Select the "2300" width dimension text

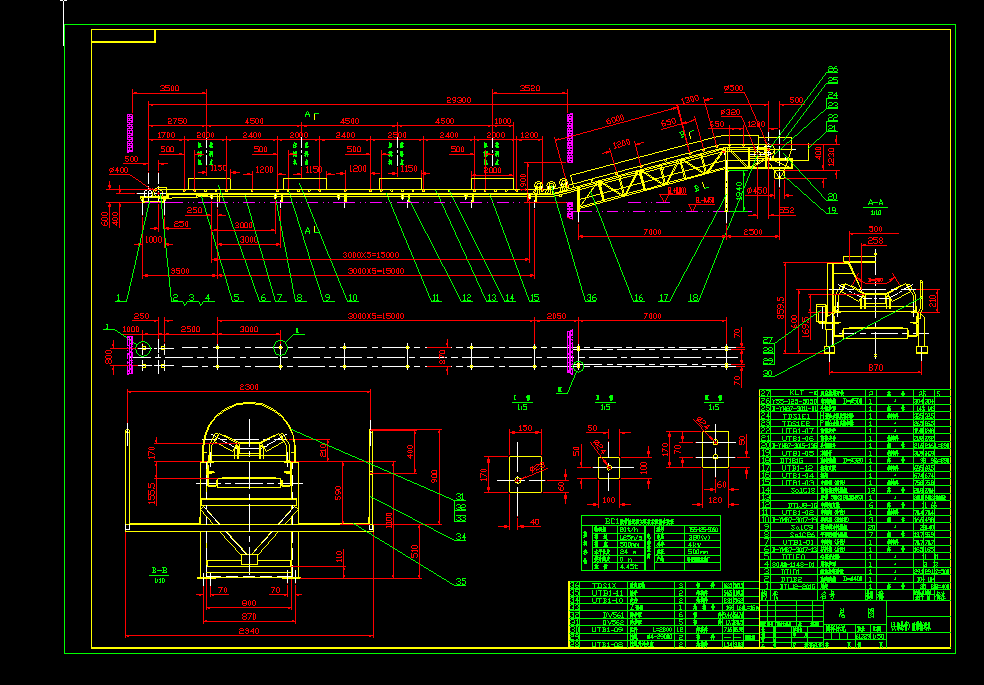pos(249,388)
